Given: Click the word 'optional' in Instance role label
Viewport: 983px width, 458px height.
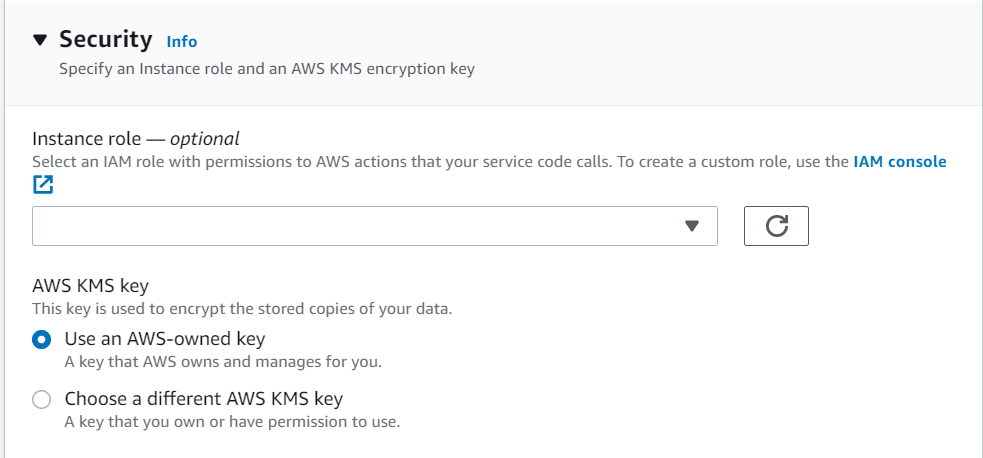Looking at the screenshot, I should point(205,138).
